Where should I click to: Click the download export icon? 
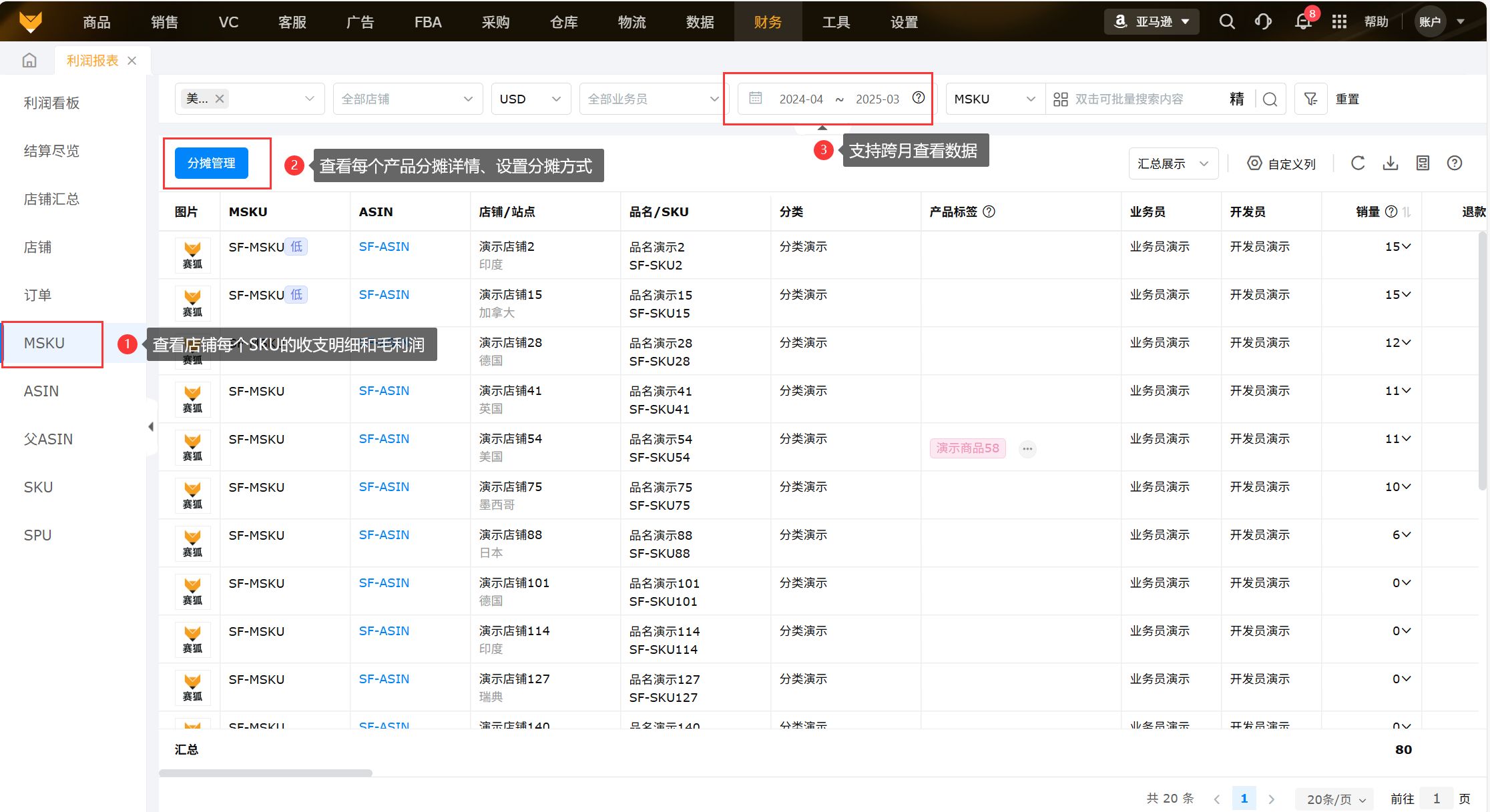click(1391, 163)
